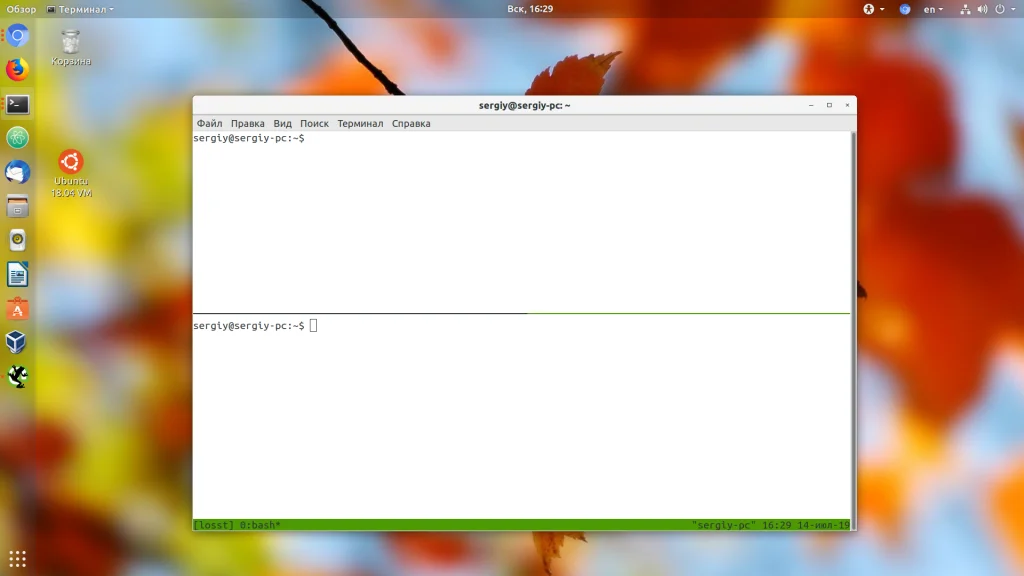Open the Справка menu

[x=411, y=123]
